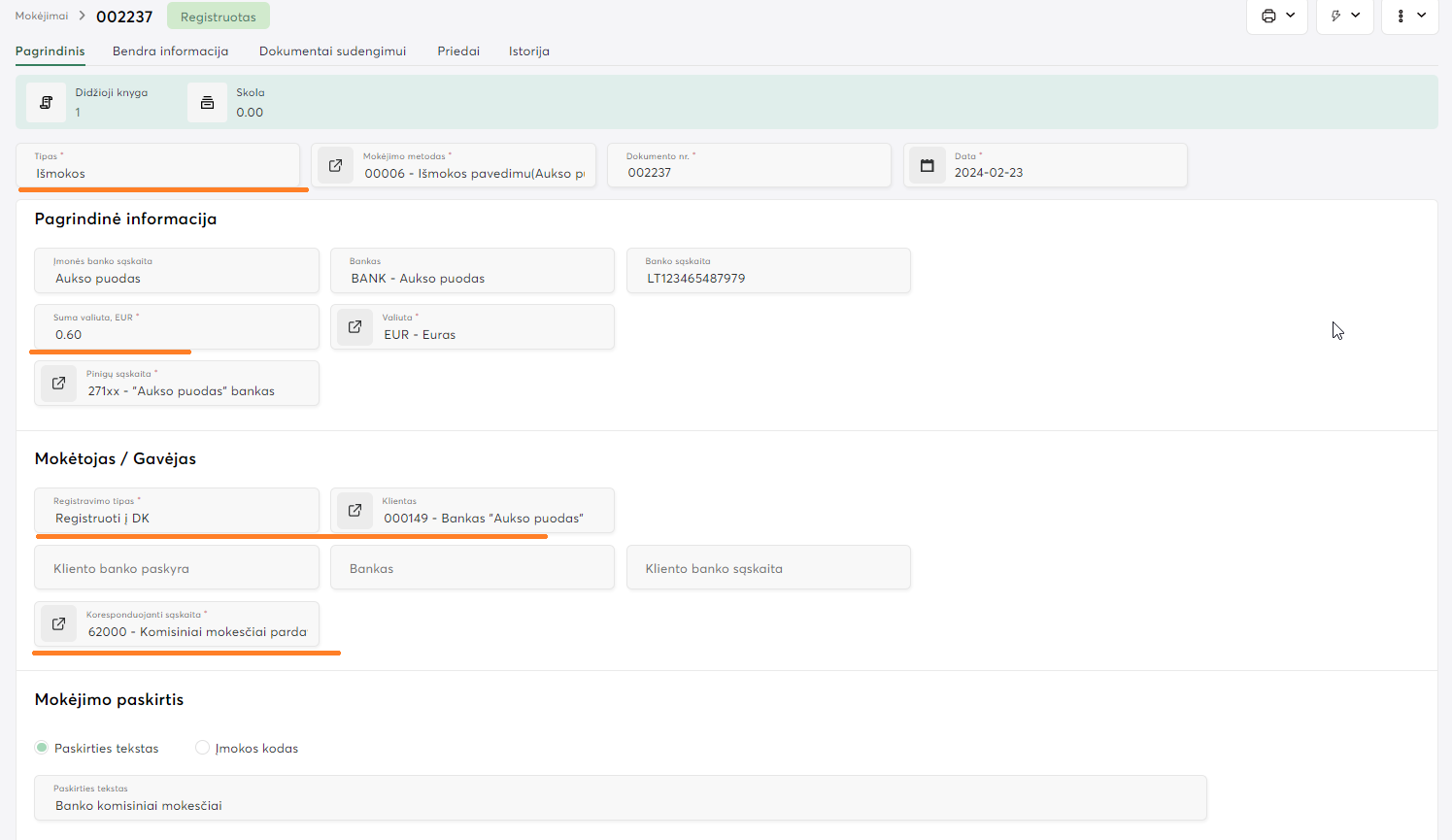Click the Kliento banko sąskaita field
Screen dimensions: 1452x840
click(767, 568)
